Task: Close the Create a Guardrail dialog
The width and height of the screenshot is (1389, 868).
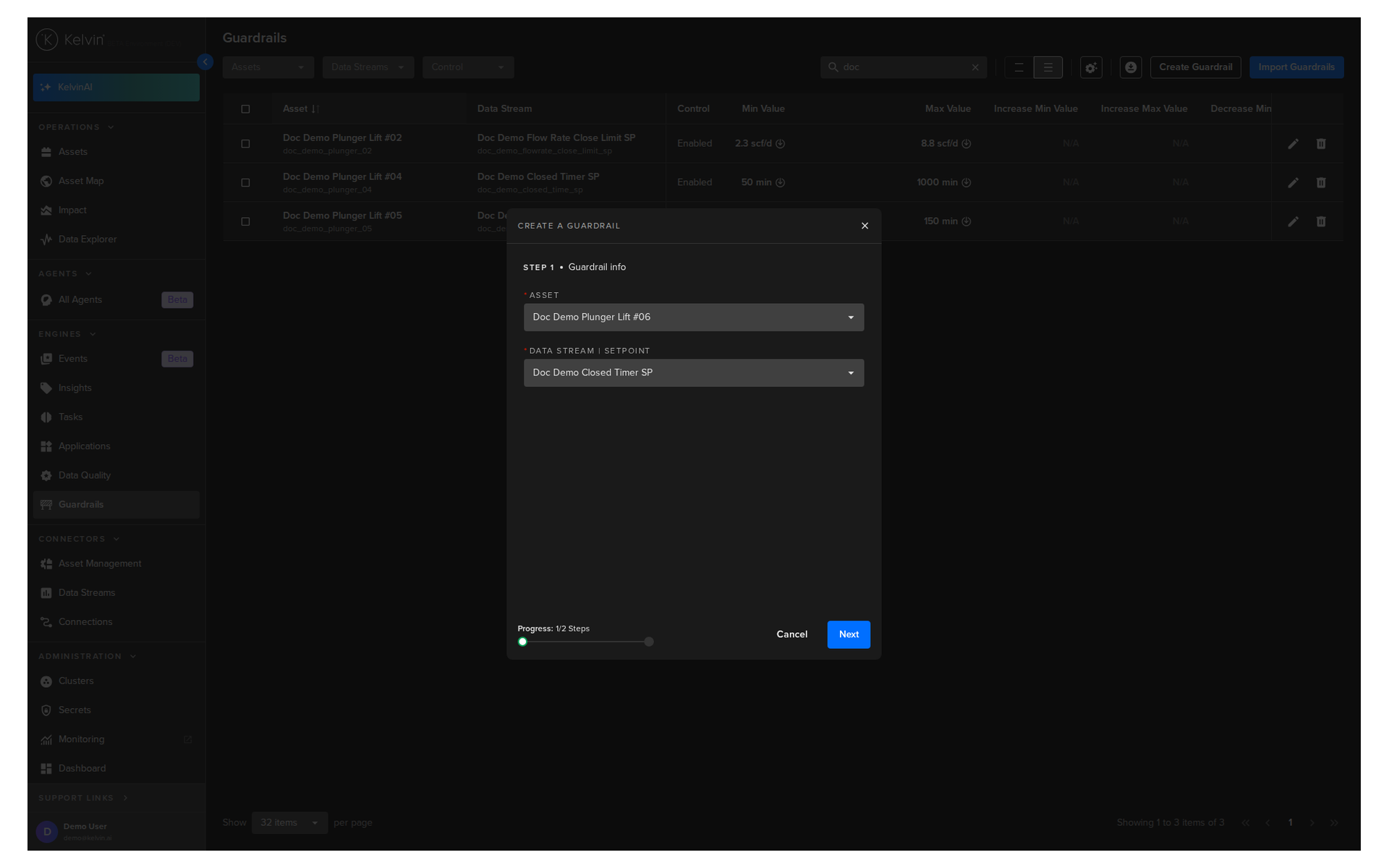Action: tap(865, 226)
